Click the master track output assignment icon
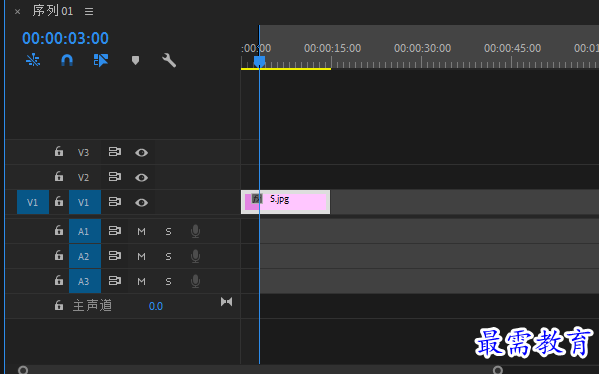The width and height of the screenshot is (599, 374). click(227, 302)
